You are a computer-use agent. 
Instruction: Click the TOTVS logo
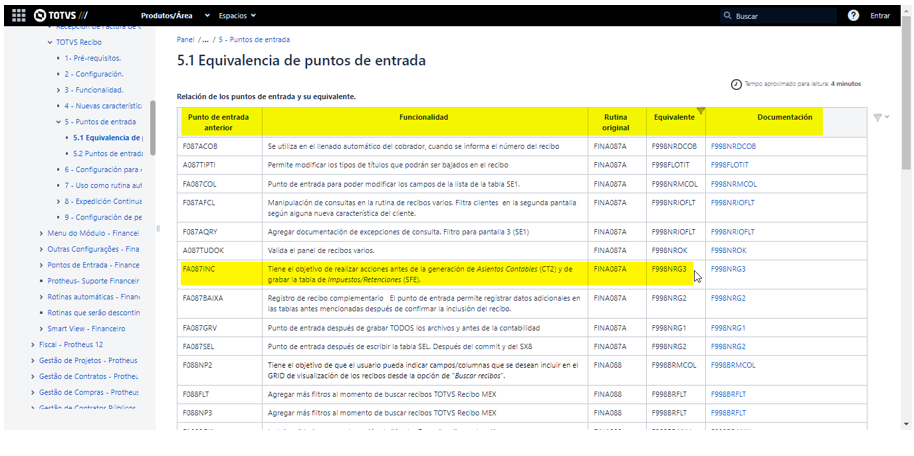pyautogui.click(x=61, y=16)
